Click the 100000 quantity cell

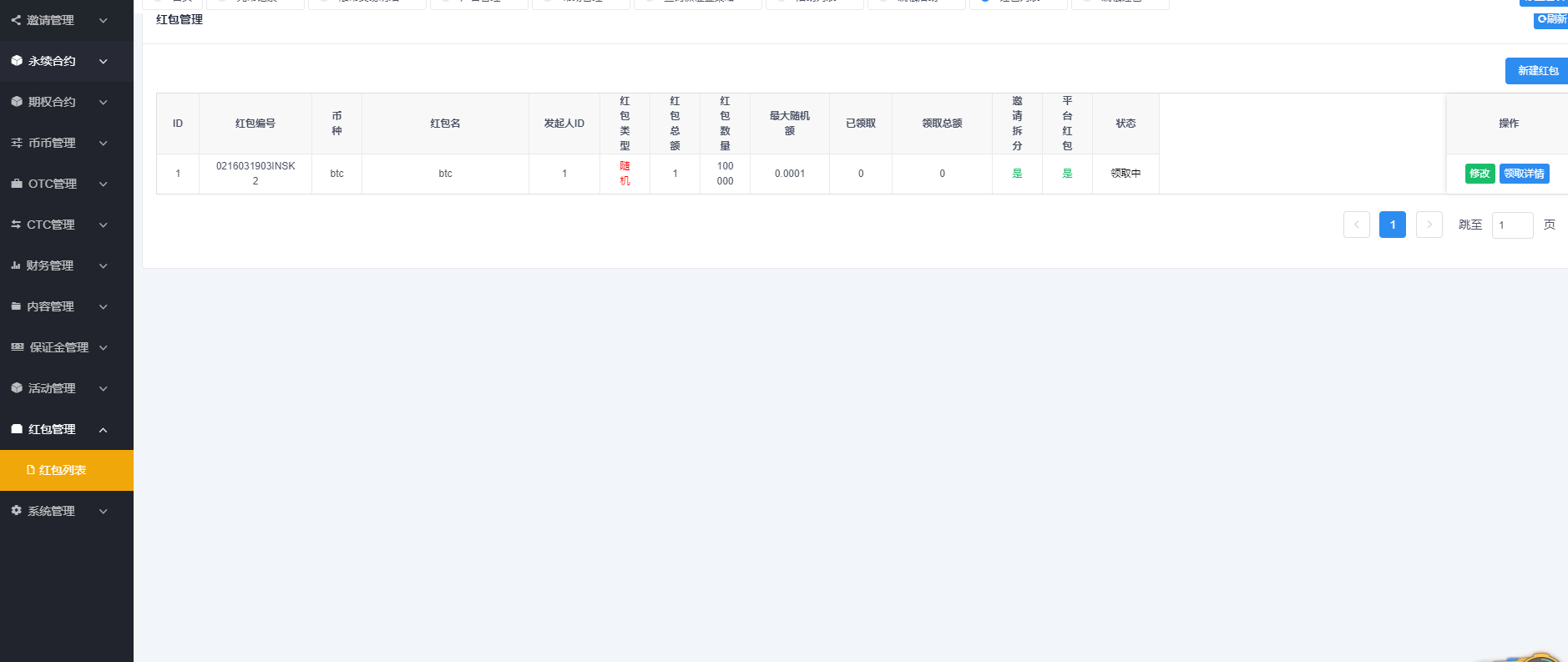725,174
